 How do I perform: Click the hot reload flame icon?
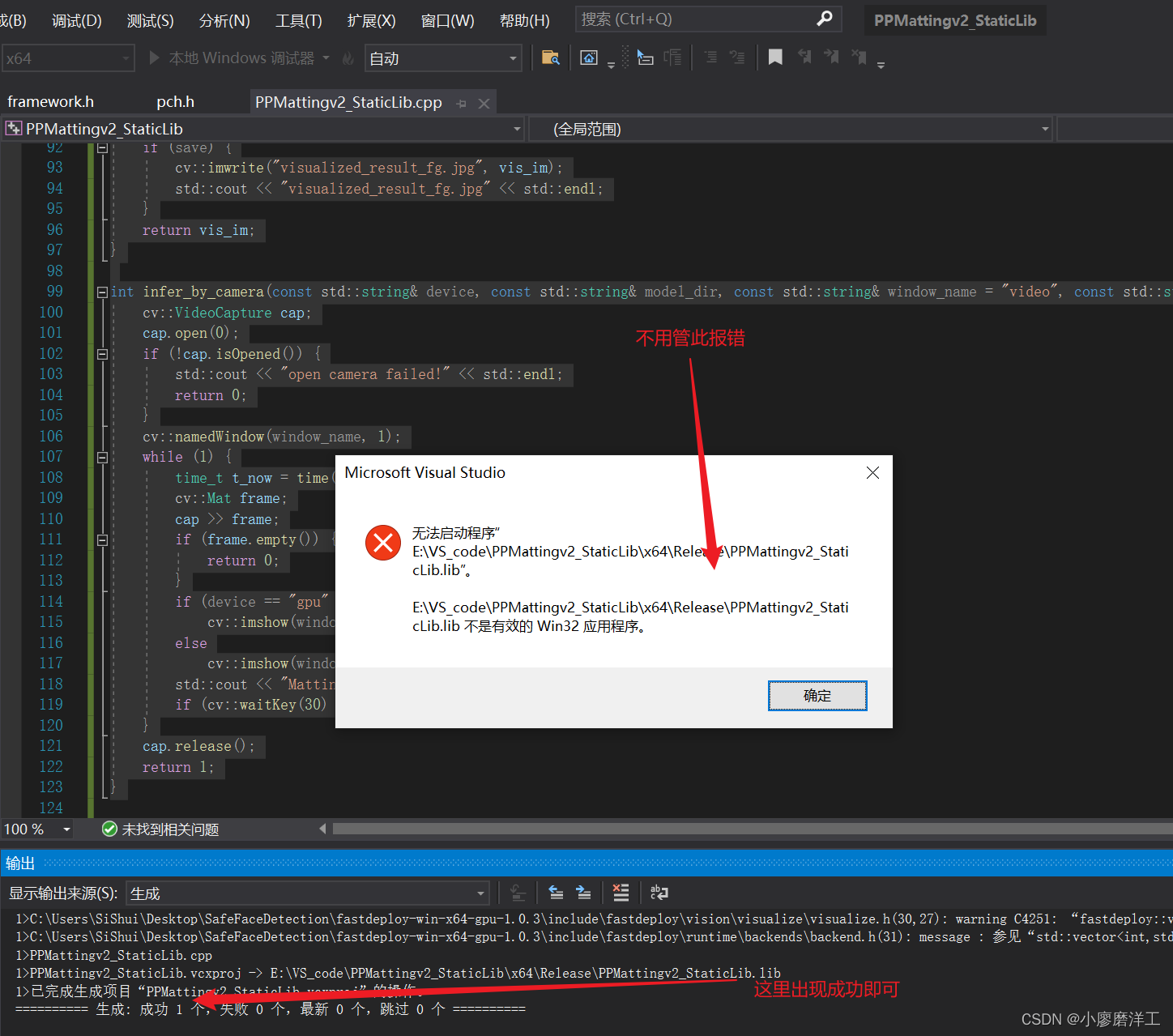click(348, 58)
